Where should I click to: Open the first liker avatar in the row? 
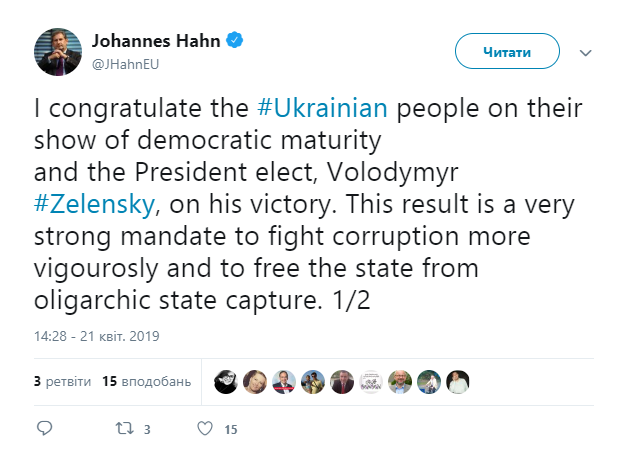point(225,381)
